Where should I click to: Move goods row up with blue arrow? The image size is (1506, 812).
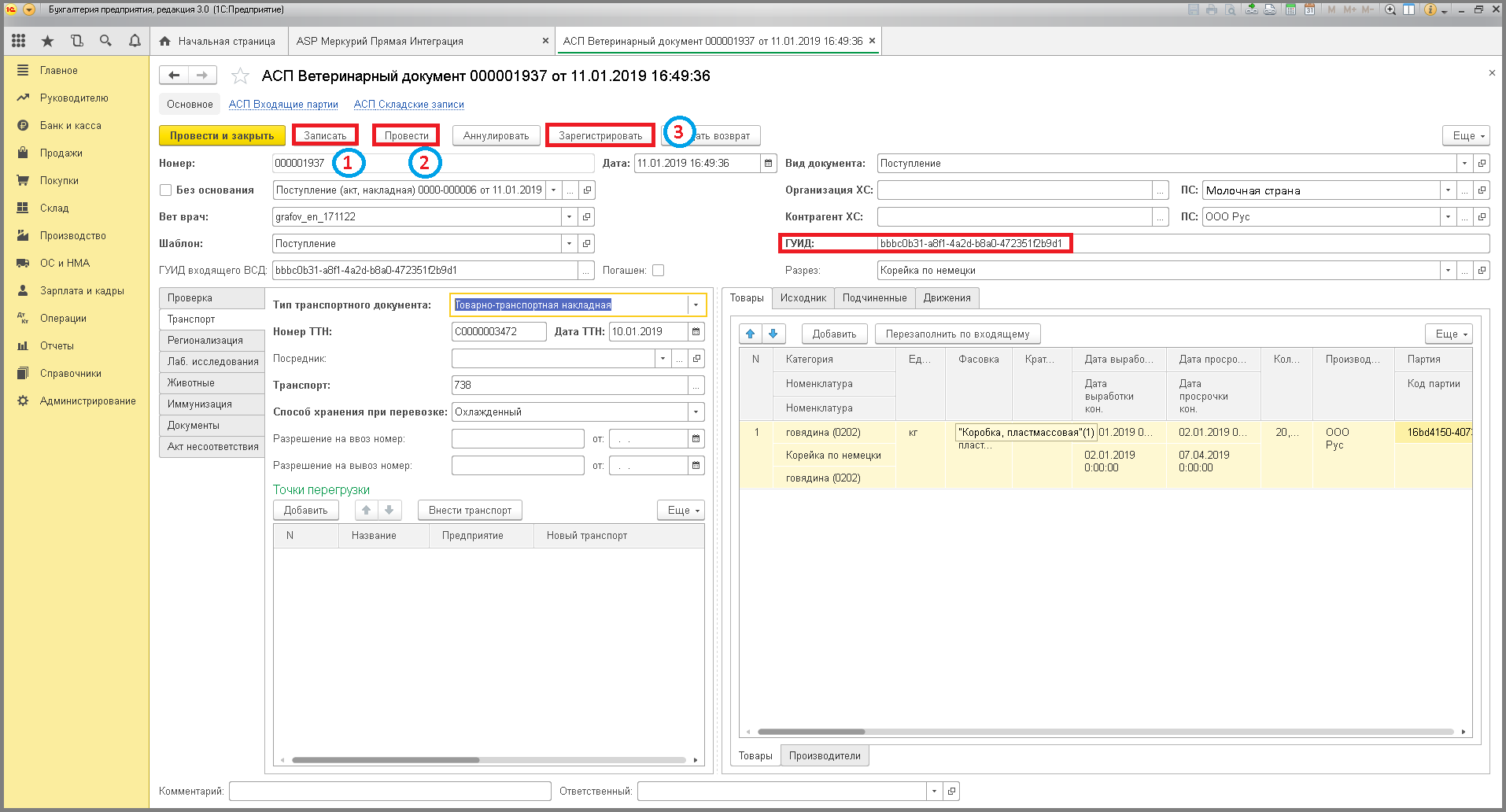click(x=751, y=334)
